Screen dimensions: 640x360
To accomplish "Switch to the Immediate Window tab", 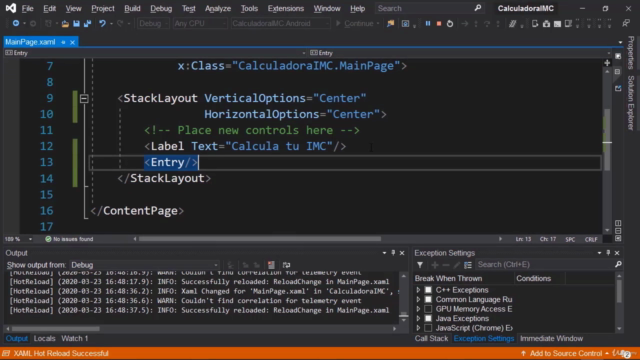I will 551,338.
